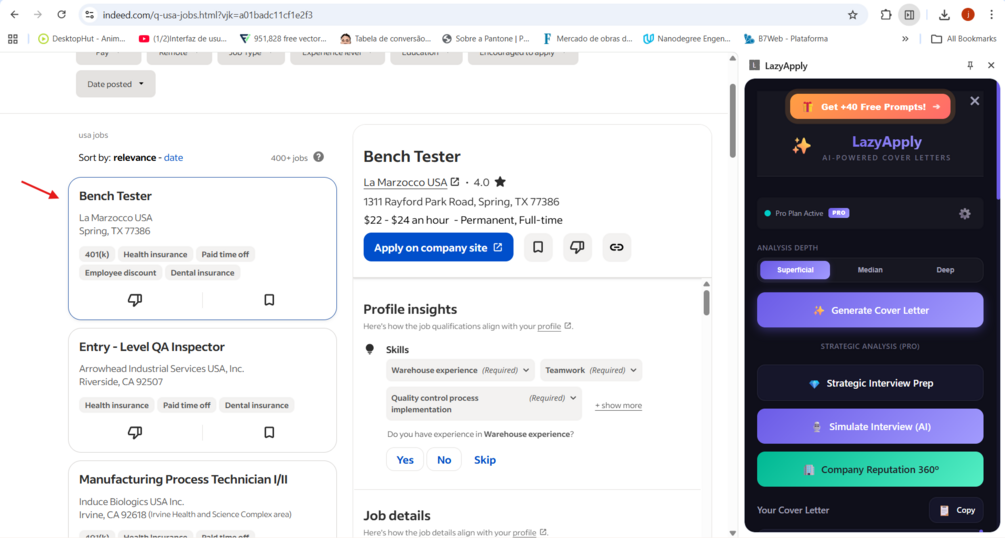Open the browser downloads icon
The height and width of the screenshot is (538, 1005).
pos(944,15)
